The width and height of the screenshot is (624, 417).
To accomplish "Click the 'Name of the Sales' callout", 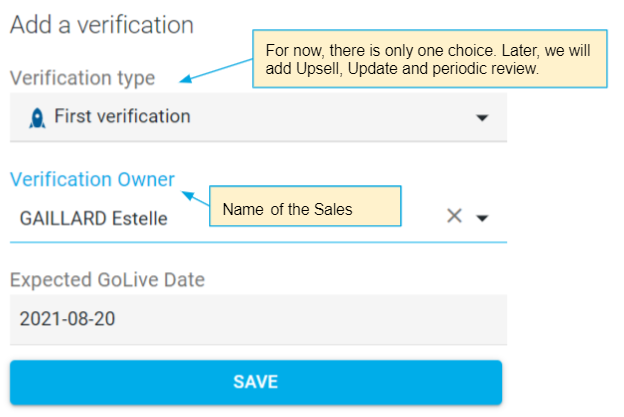I will (300, 209).
